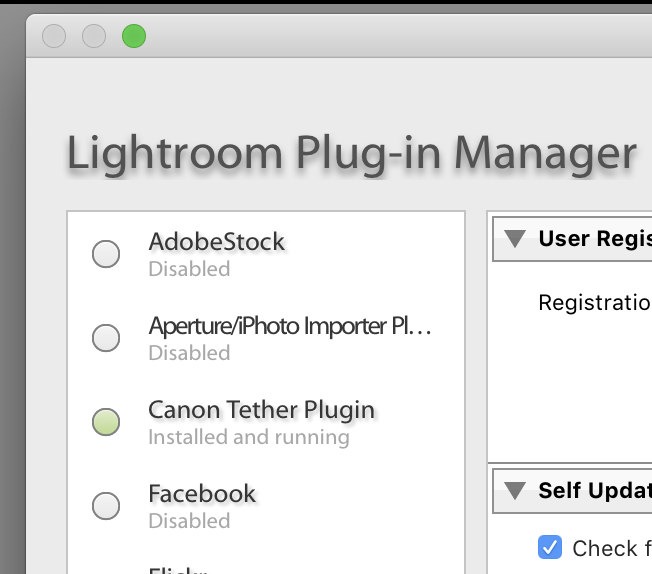Screen dimensions: 652x574
Task: Click the Aperture/iPhoto Importer status circle
Action: tap(106, 338)
